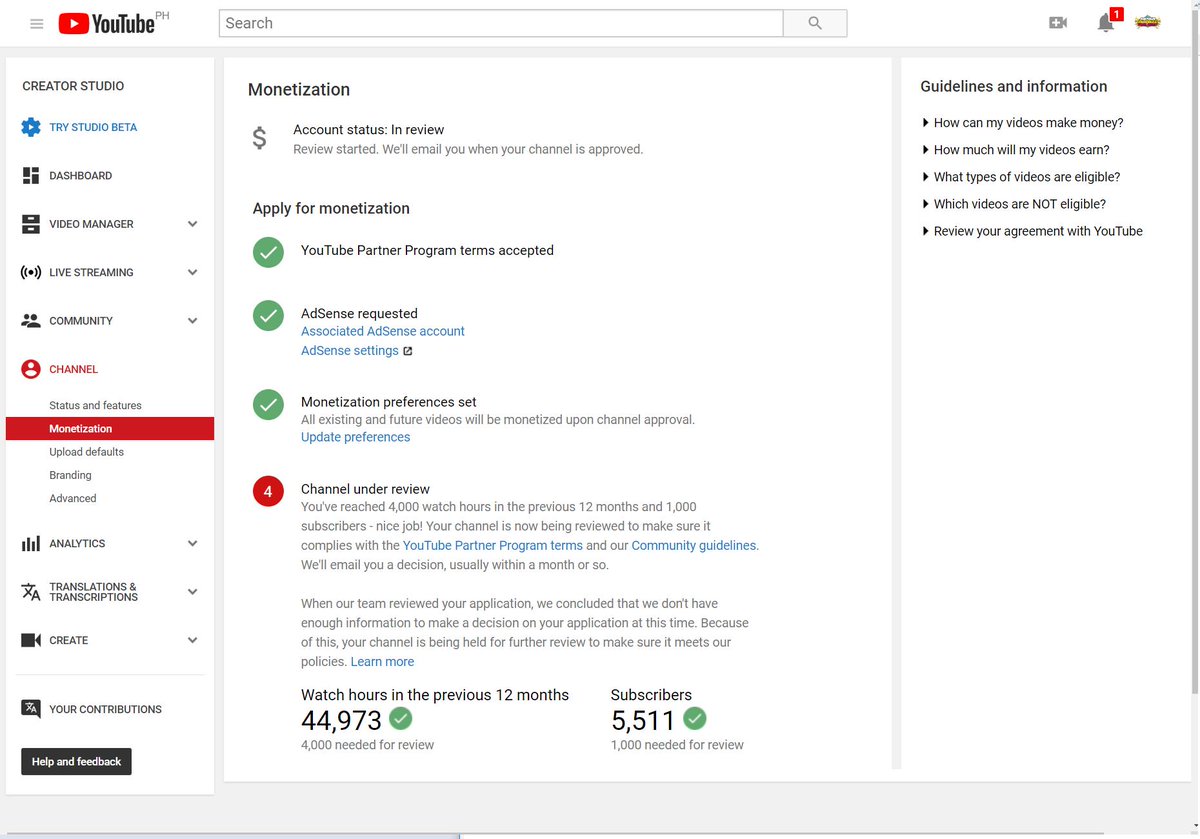This screenshot has width=1200, height=839.
Task: Open Associated AdSense account link
Action: click(383, 331)
